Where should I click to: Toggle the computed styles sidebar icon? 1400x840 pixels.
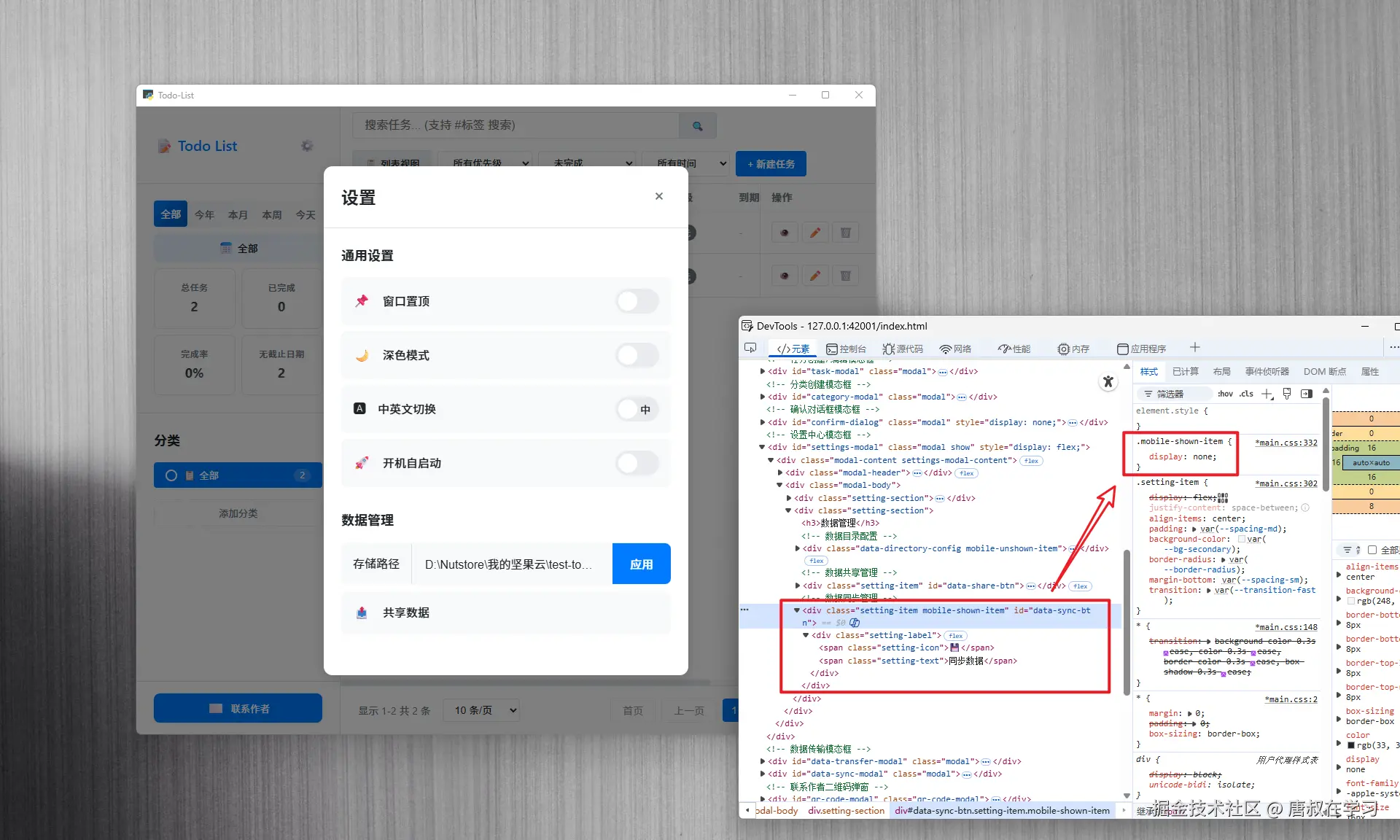(x=1307, y=394)
